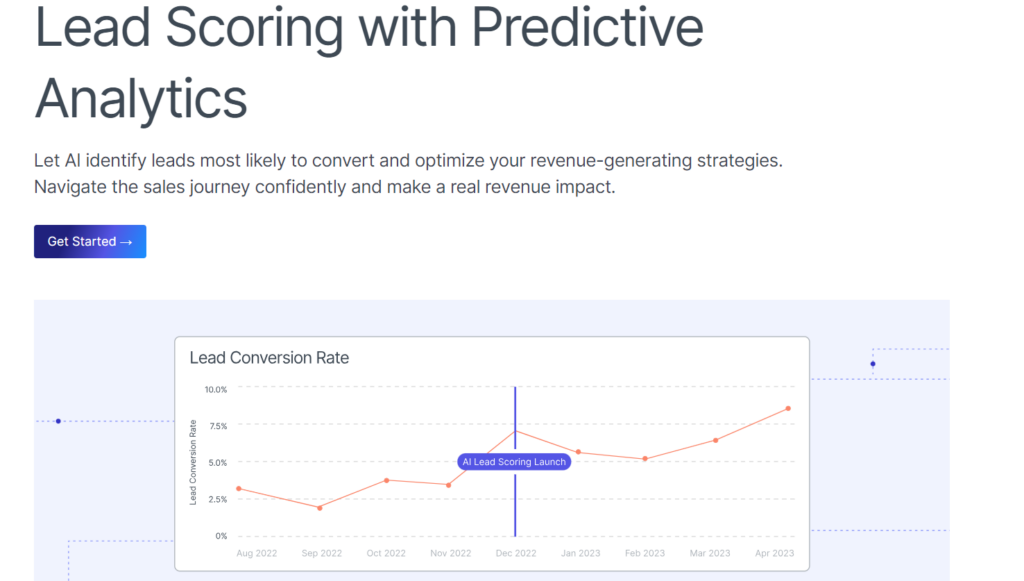The image size is (1024, 581).
Task: Click the Lead Conversion Rate chart title
Action: click(269, 358)
